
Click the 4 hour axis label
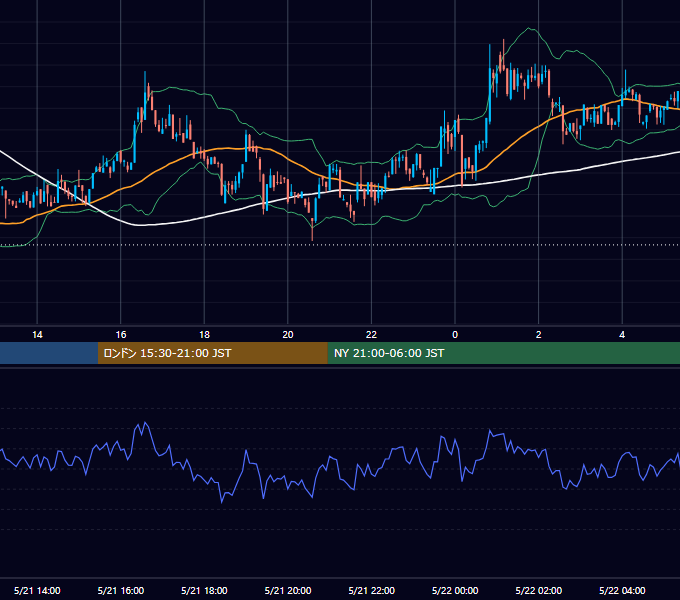tap(622, 335)
